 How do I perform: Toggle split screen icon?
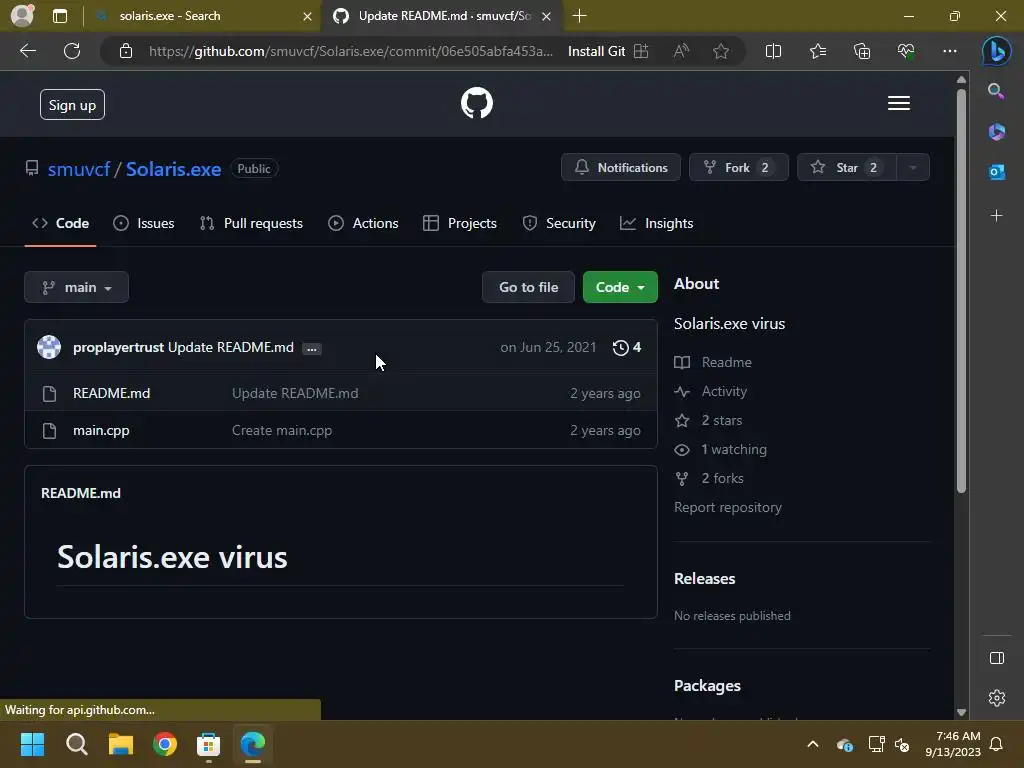point(773,51)
